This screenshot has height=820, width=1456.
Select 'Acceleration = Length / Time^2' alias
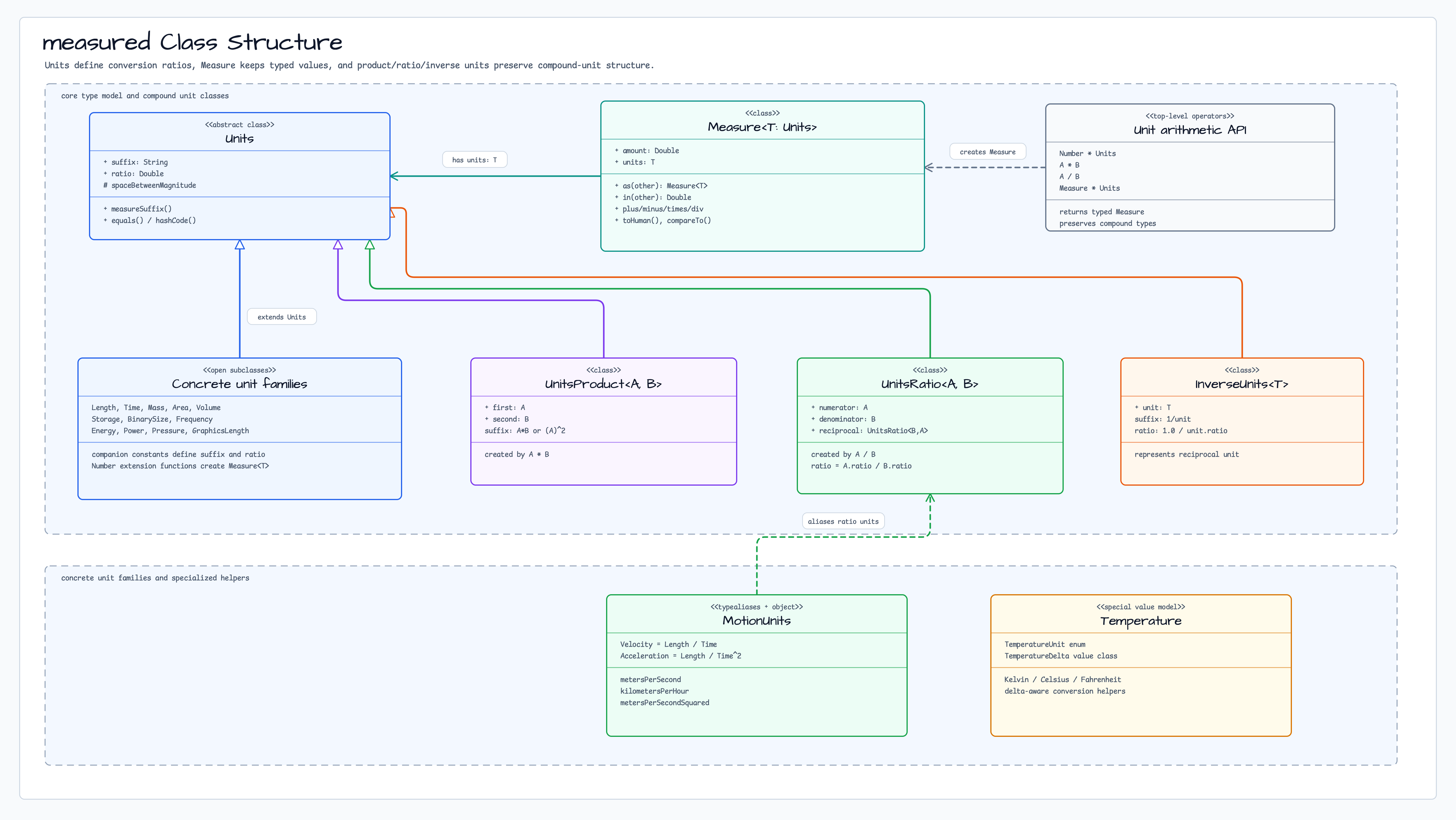click(681, 656)
